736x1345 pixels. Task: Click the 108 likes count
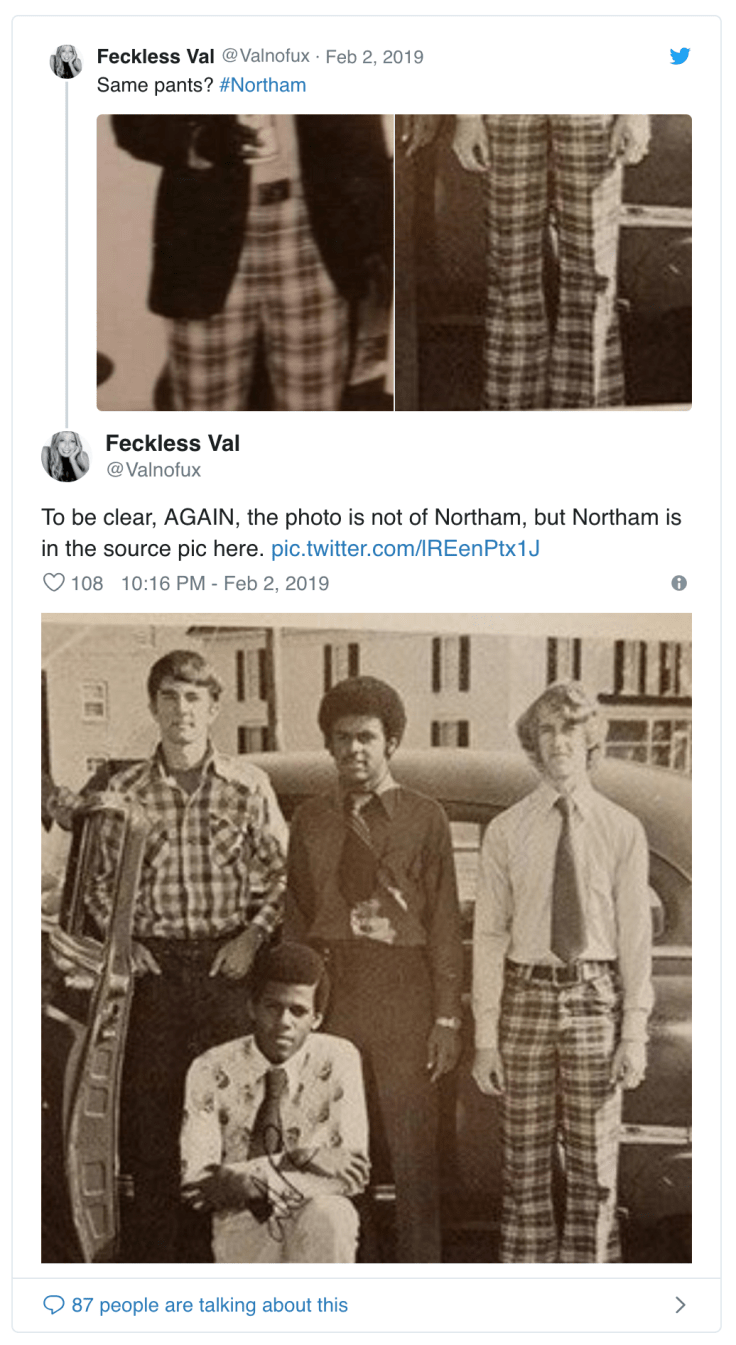[x=87, y=583]
